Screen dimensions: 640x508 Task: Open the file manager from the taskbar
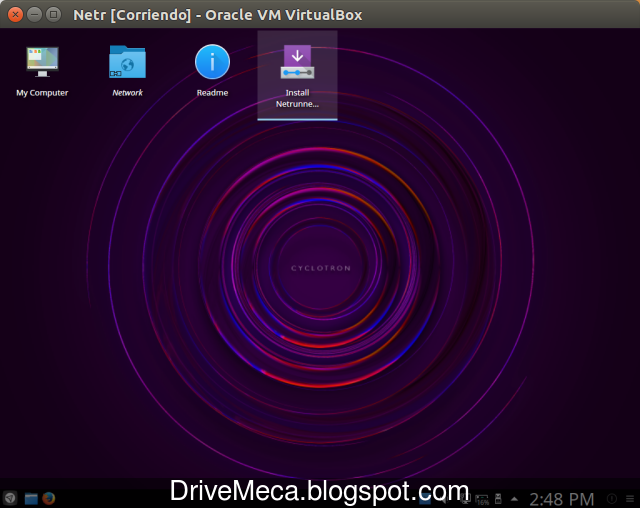pyautogui.click(x=31, y=499)
